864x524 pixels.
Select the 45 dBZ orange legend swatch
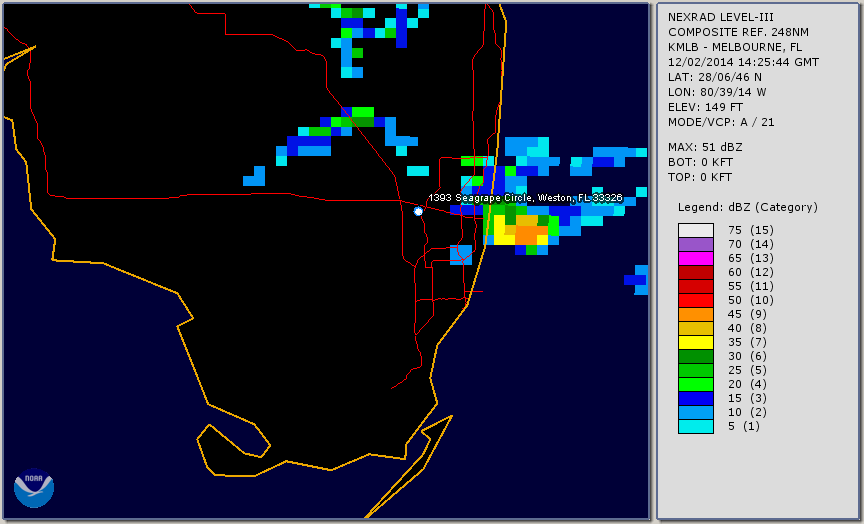pyautogui.click(x=696, y=314)
